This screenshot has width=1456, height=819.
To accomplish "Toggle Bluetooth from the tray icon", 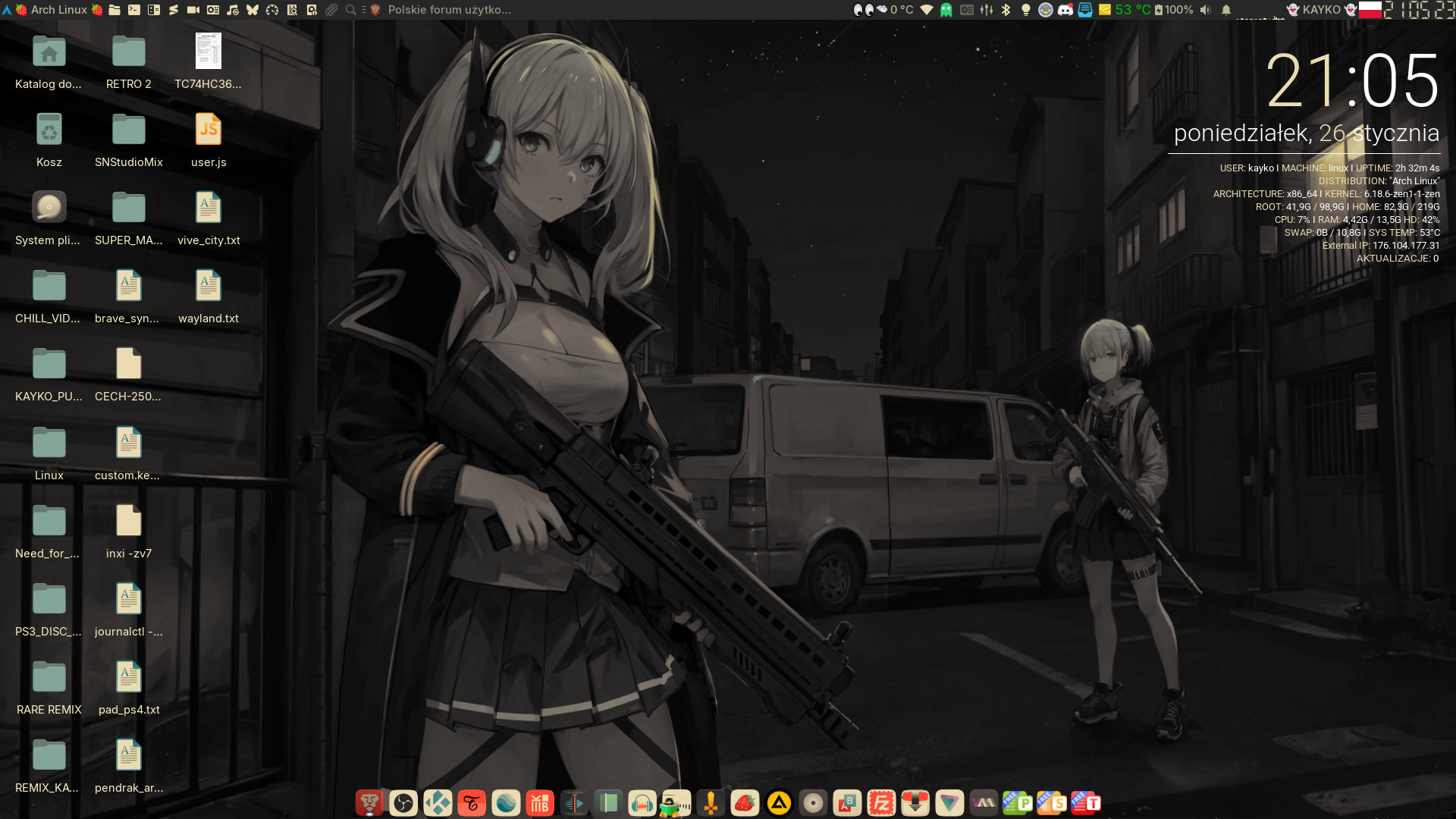I will pyautogui.click(x=1006, y=10).
